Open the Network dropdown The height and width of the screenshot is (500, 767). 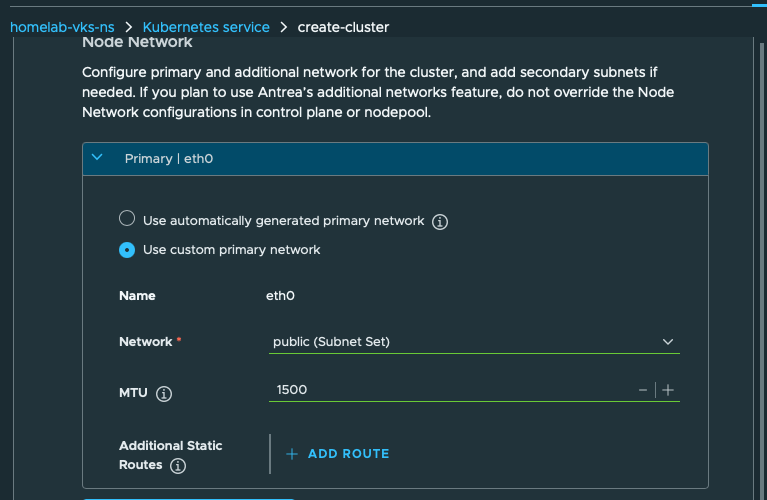click(x=474, y=341)
